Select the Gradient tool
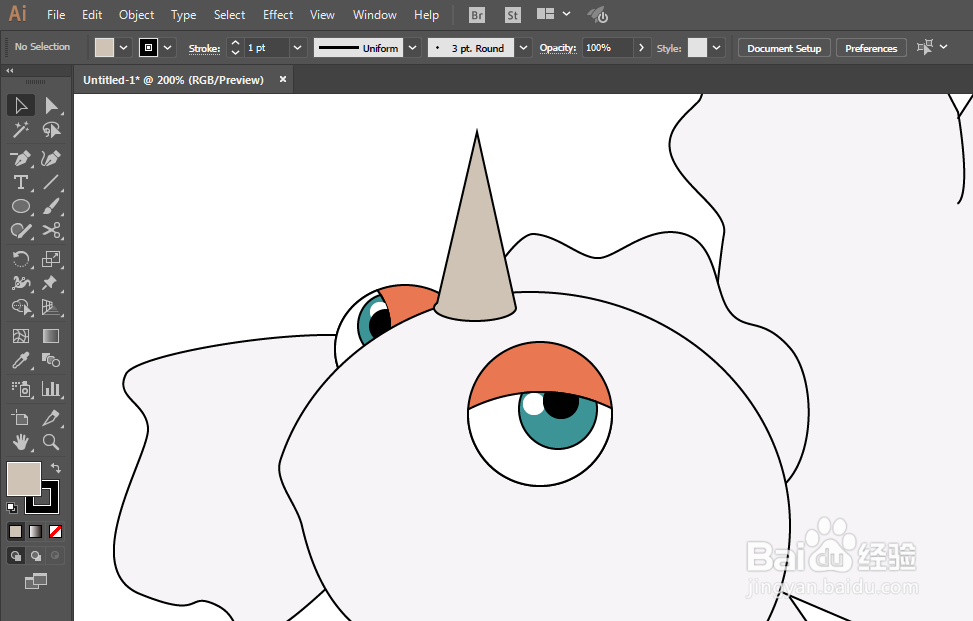973x621 pixels. [51, 336]
